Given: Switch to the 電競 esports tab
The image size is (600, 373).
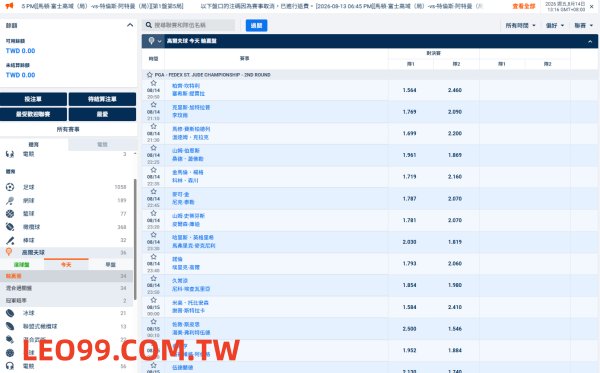Looking at the screenshot, I should tap(102, 144).
